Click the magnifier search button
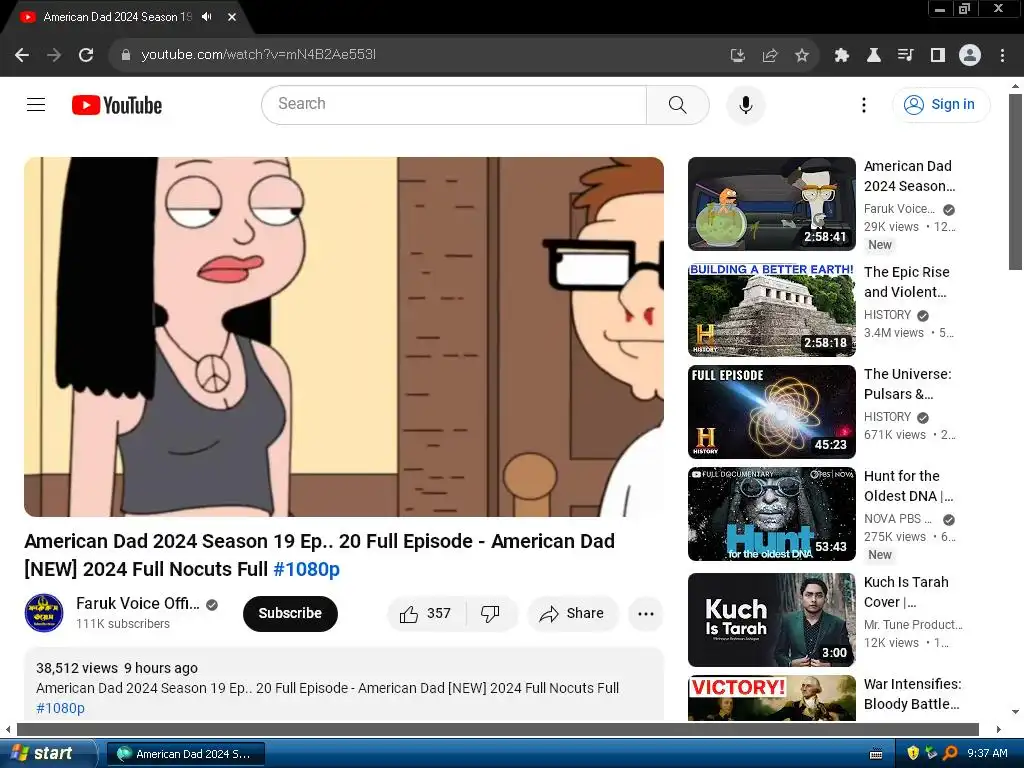The image size is (1024, 768). pos(678,104)
